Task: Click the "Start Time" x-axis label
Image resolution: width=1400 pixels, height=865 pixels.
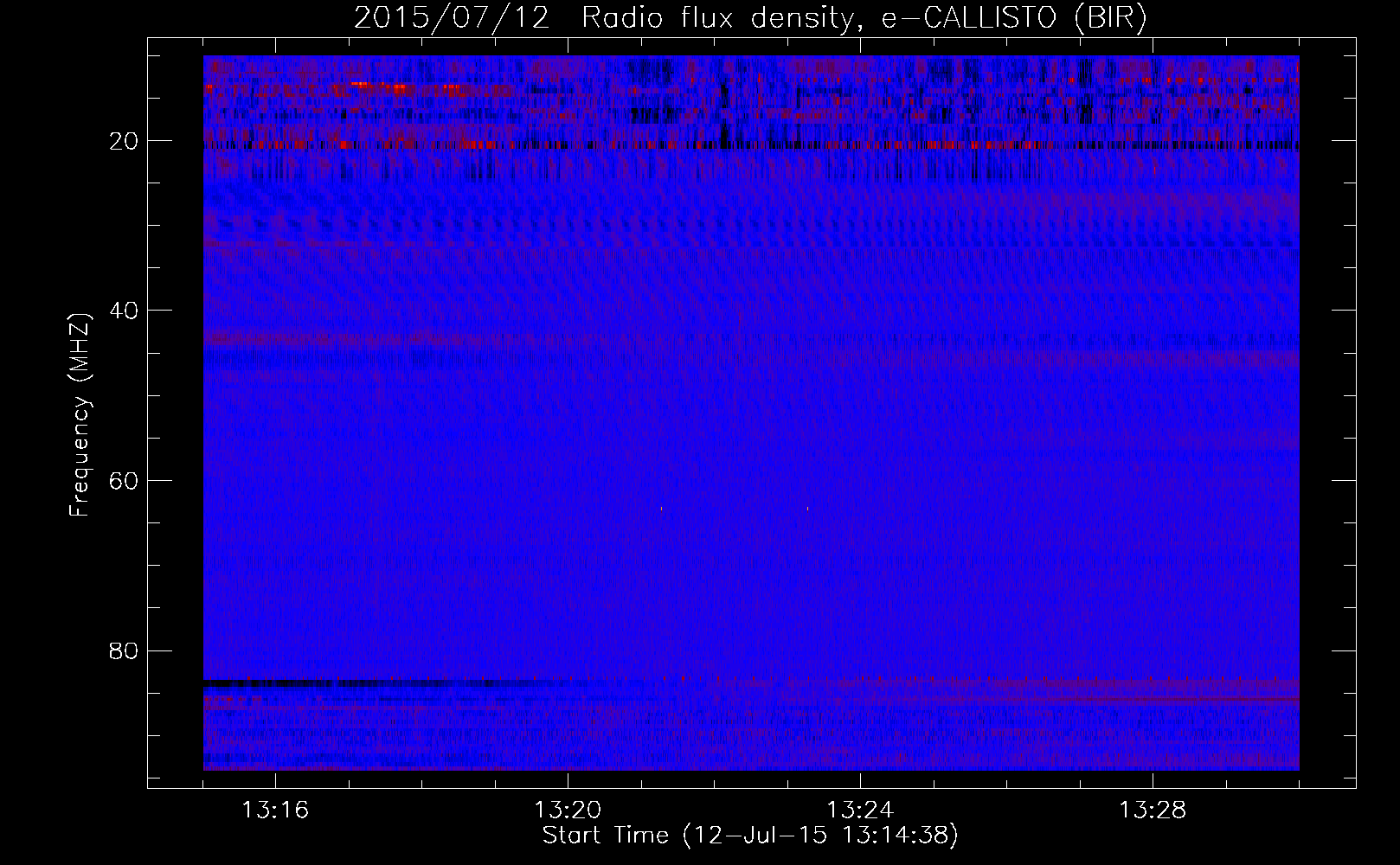Action: point(605,836)
